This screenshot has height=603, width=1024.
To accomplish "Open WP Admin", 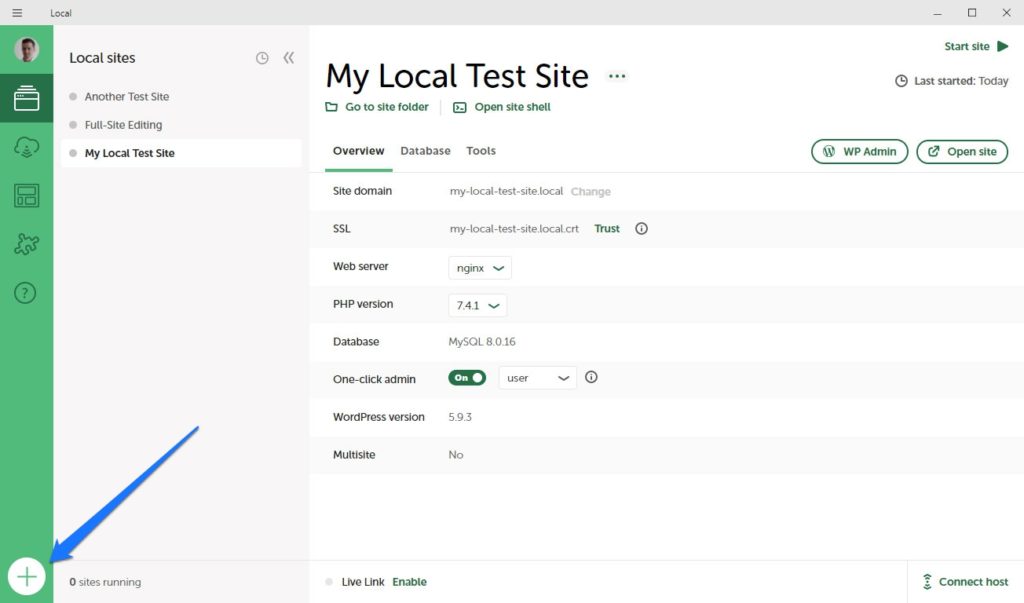I will tap(859, 152).
